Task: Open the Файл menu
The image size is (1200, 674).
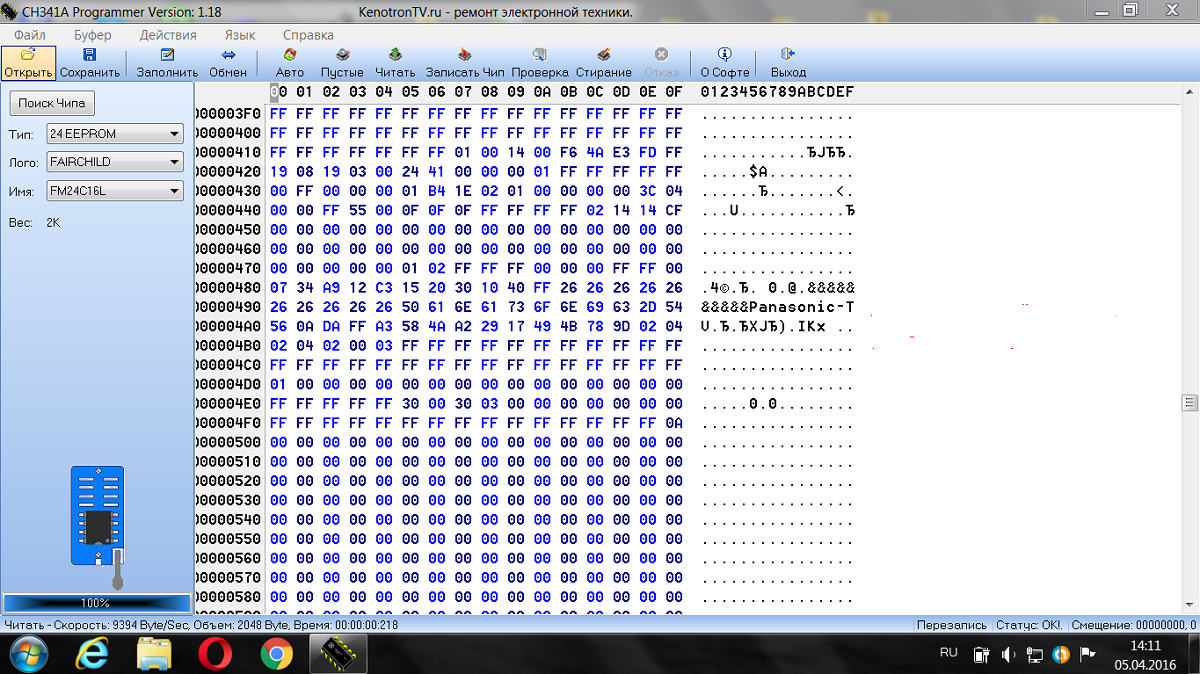Action: click(x=30, y=34)
